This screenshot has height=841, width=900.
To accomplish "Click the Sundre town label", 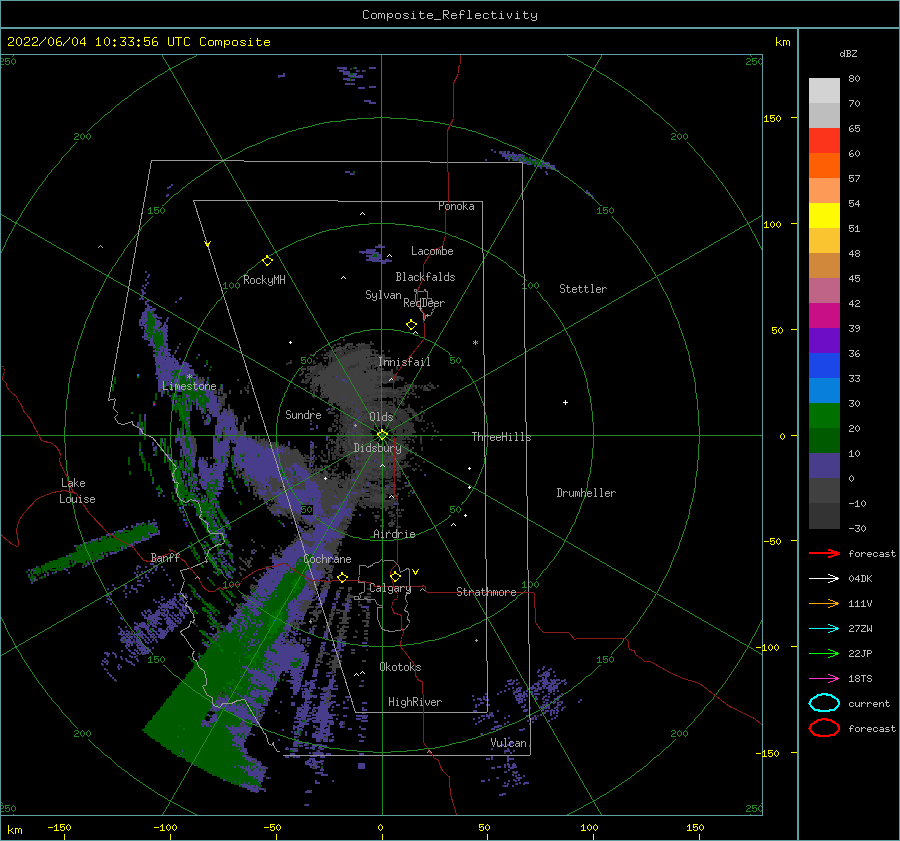I will [303, 414].
